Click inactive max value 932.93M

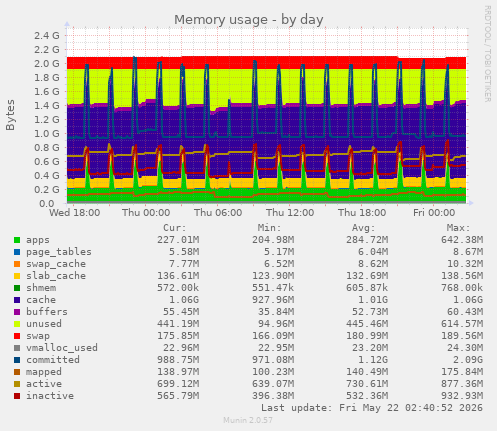coord(462,396)
